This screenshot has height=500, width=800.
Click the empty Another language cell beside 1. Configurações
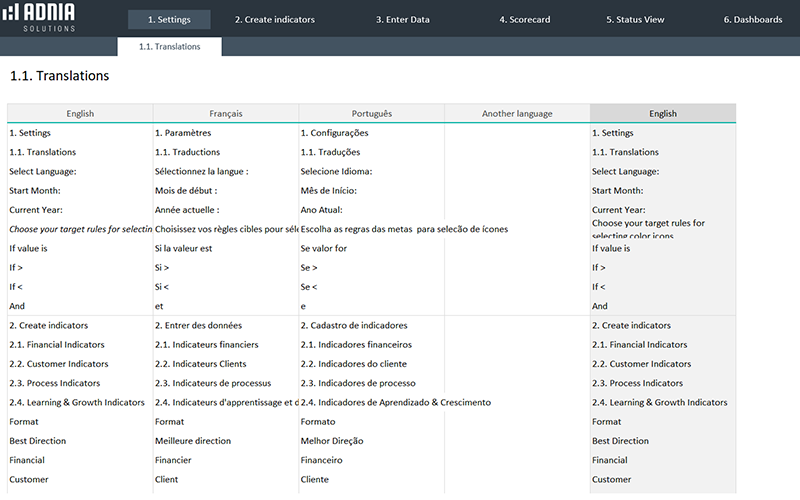coord(517,133)
